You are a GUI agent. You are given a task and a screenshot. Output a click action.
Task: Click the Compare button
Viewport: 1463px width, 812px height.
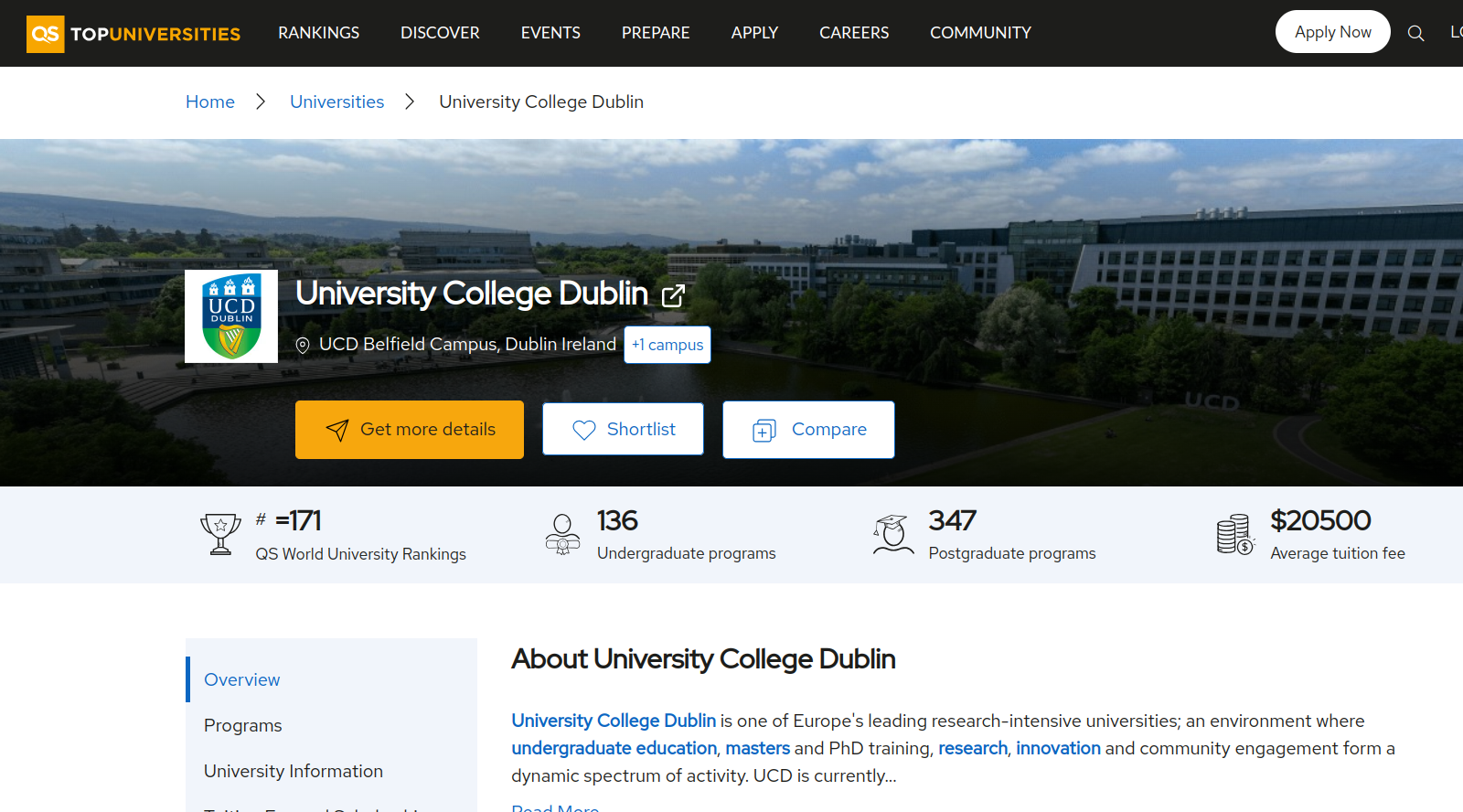click(808, 430)
